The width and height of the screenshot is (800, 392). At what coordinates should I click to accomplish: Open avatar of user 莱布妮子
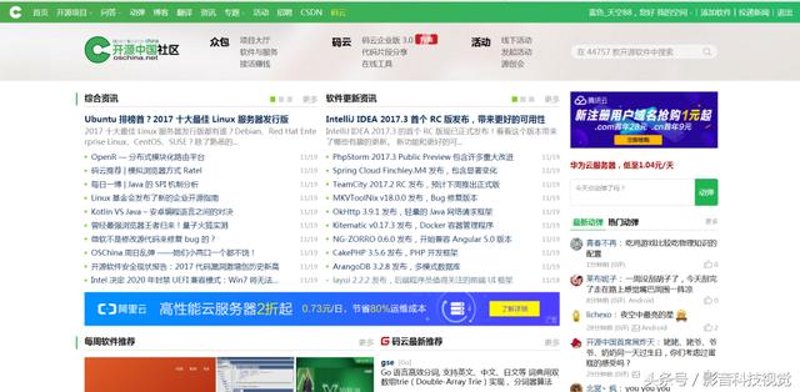click(x=577, y=280)
